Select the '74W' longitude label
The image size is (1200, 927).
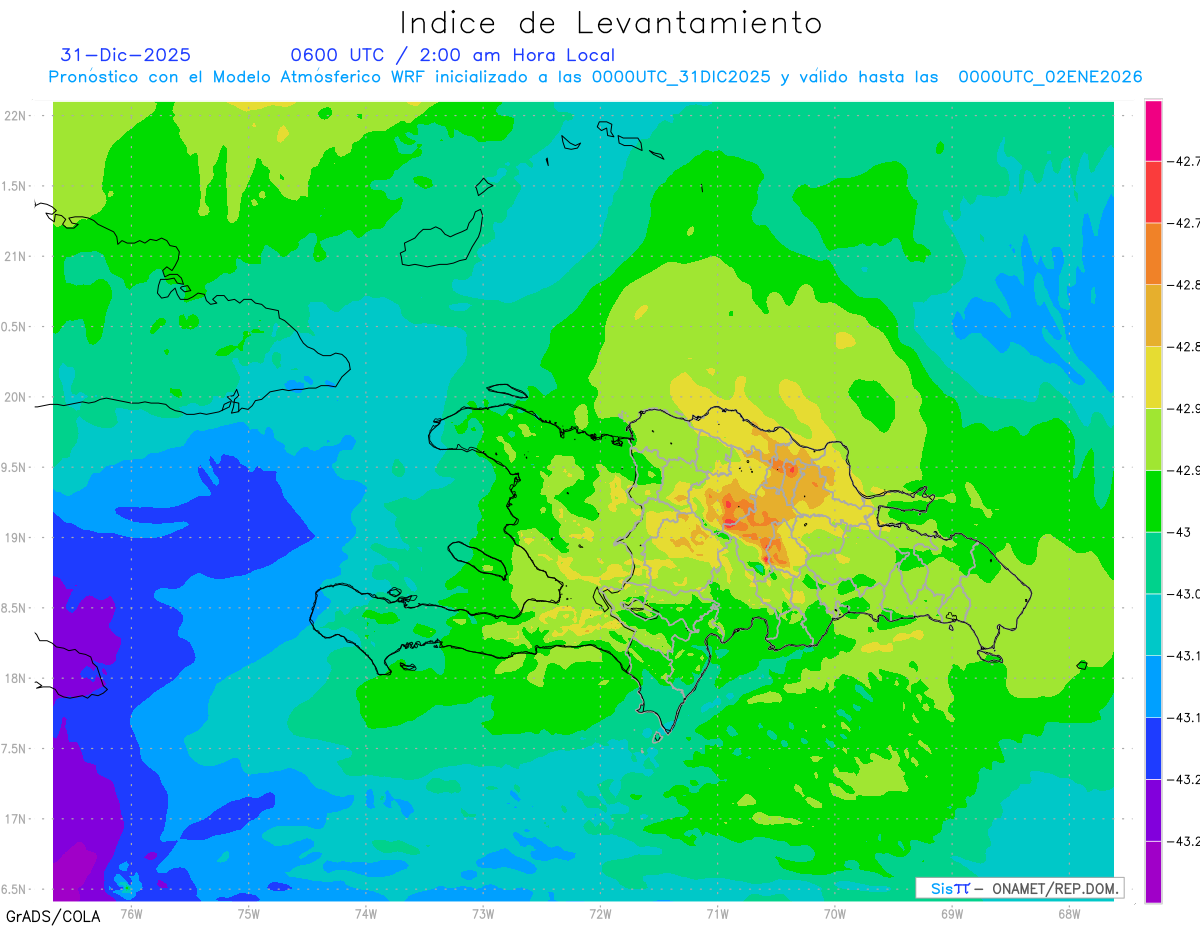tap(366, 913)
